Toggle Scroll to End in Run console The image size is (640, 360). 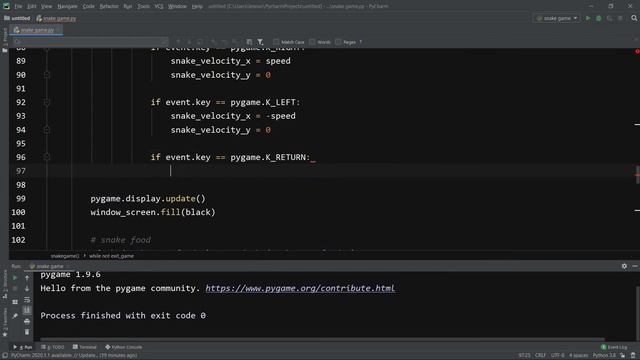(x=27, y=311)
